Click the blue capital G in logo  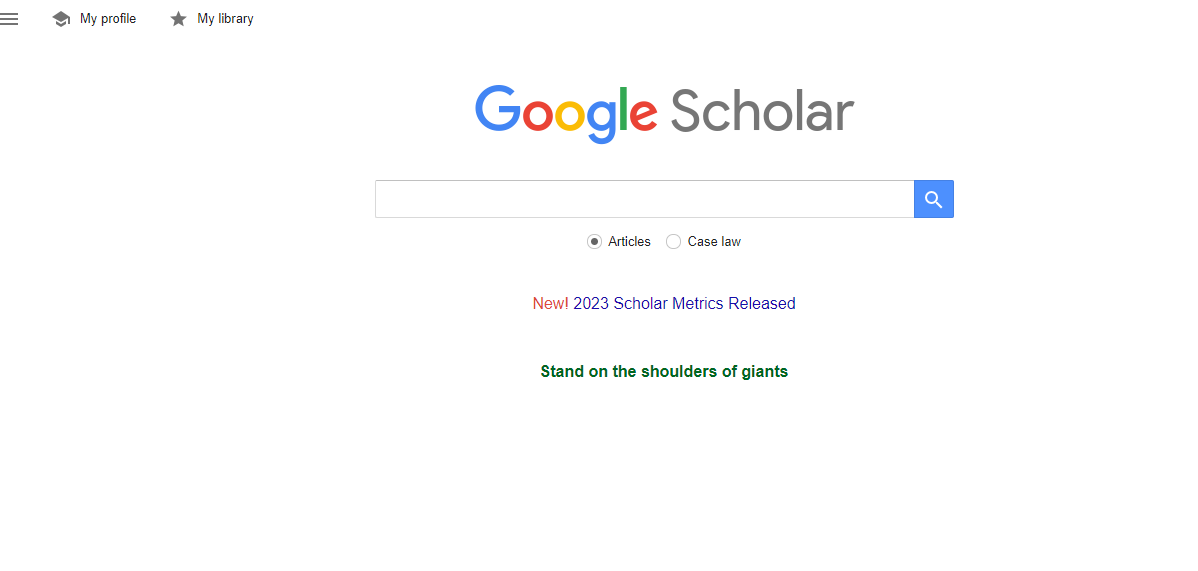coord(497,108)
